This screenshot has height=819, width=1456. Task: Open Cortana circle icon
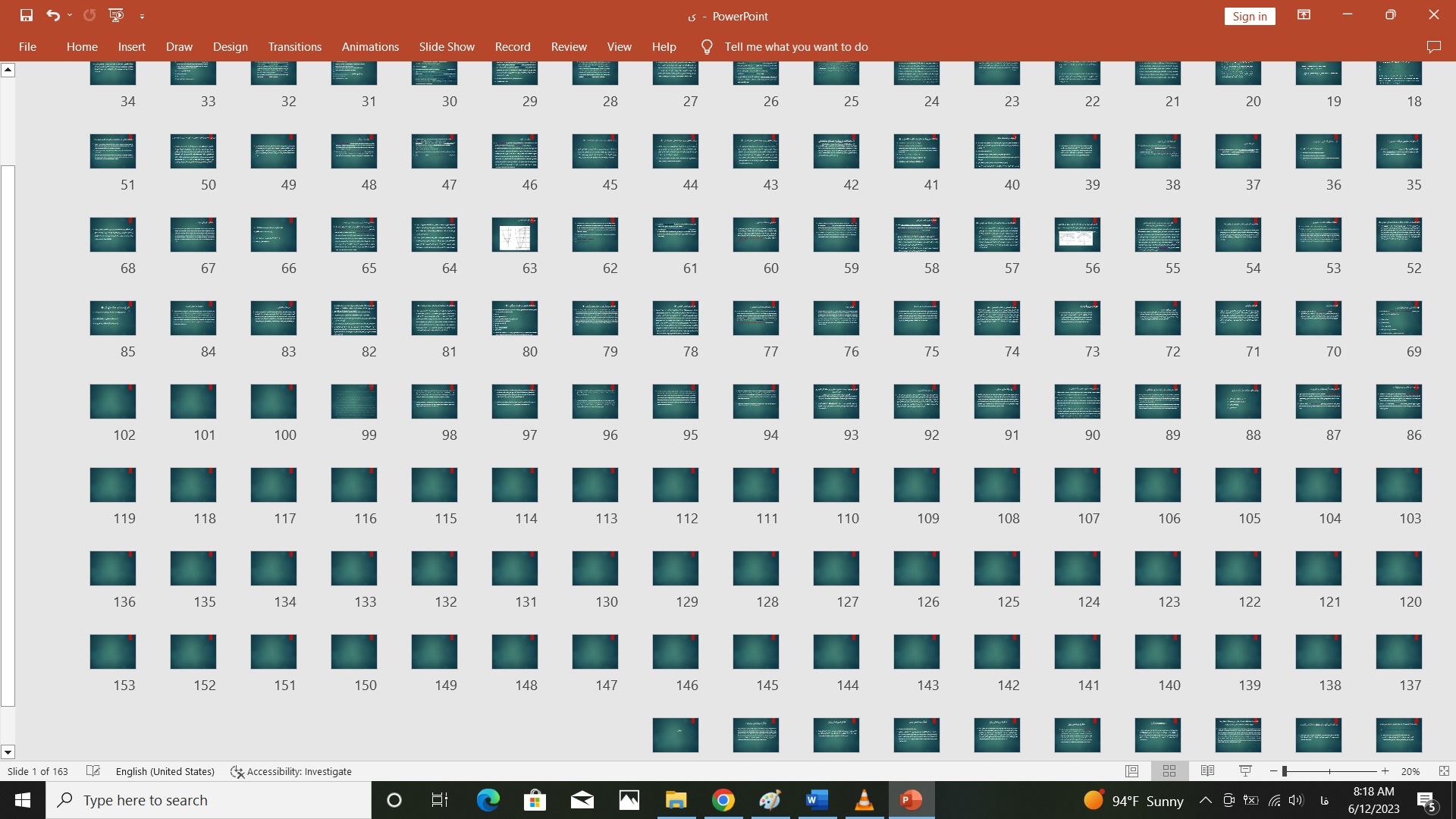394,800
